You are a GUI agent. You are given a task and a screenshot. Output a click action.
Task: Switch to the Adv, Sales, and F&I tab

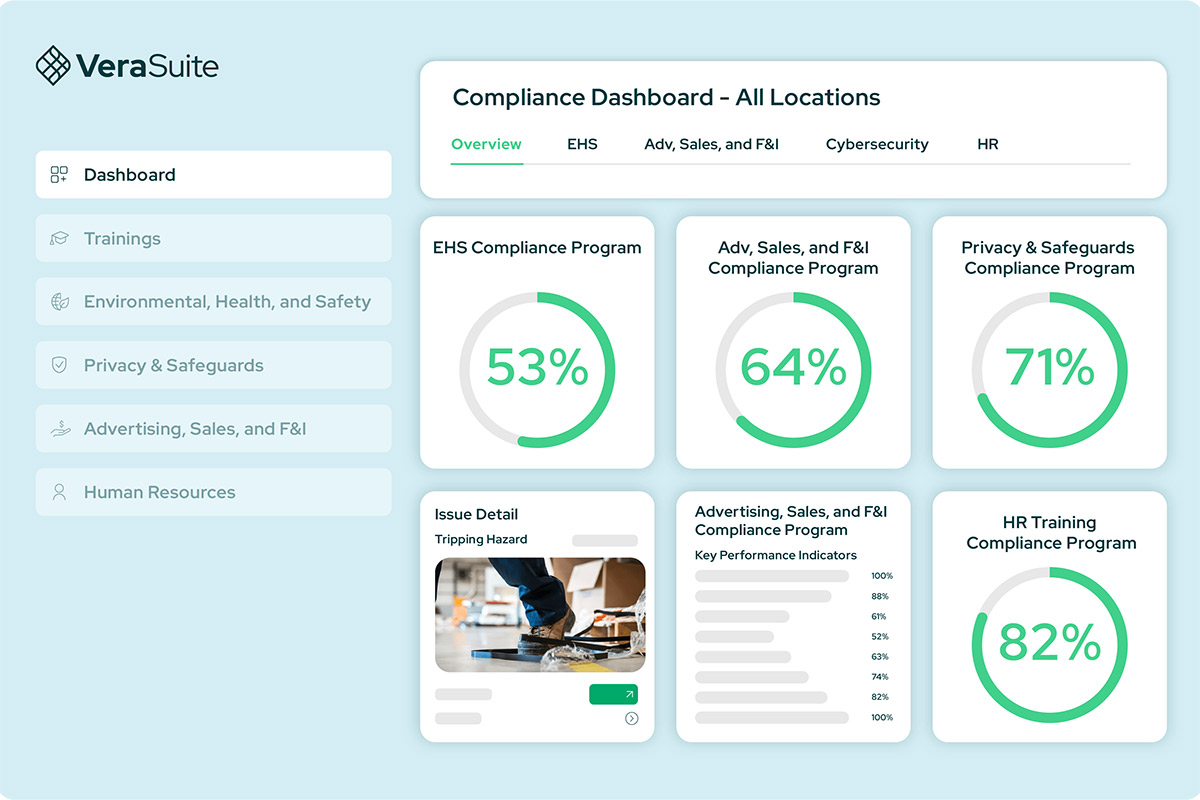pyautogui.click(x=711, y=144)
